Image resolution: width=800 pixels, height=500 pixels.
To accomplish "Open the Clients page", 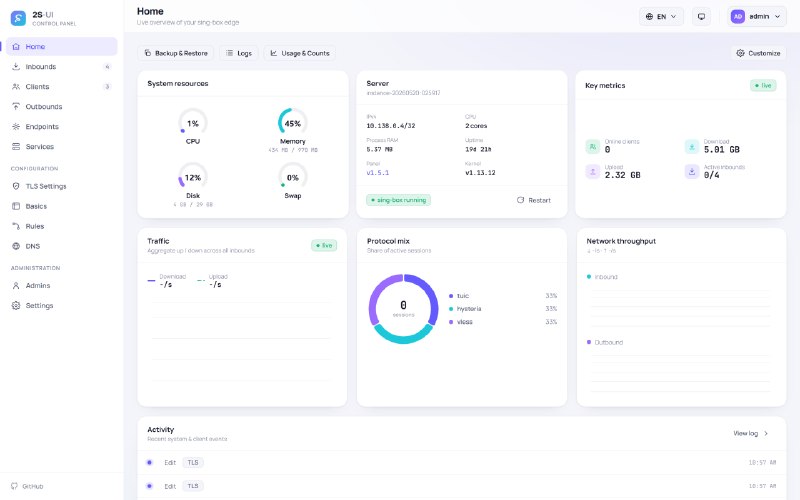I will (x=62, y=86).
